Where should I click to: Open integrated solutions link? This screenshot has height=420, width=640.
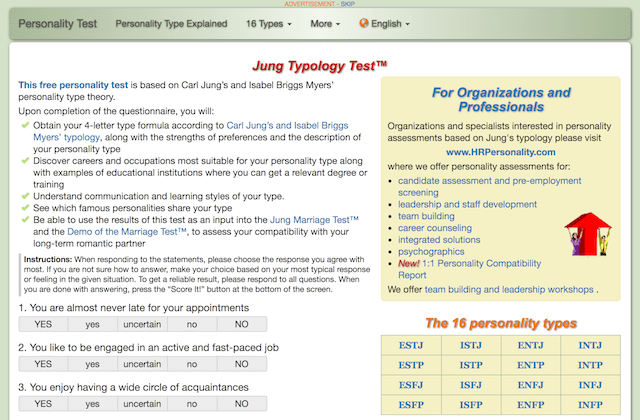coord(439,240)
